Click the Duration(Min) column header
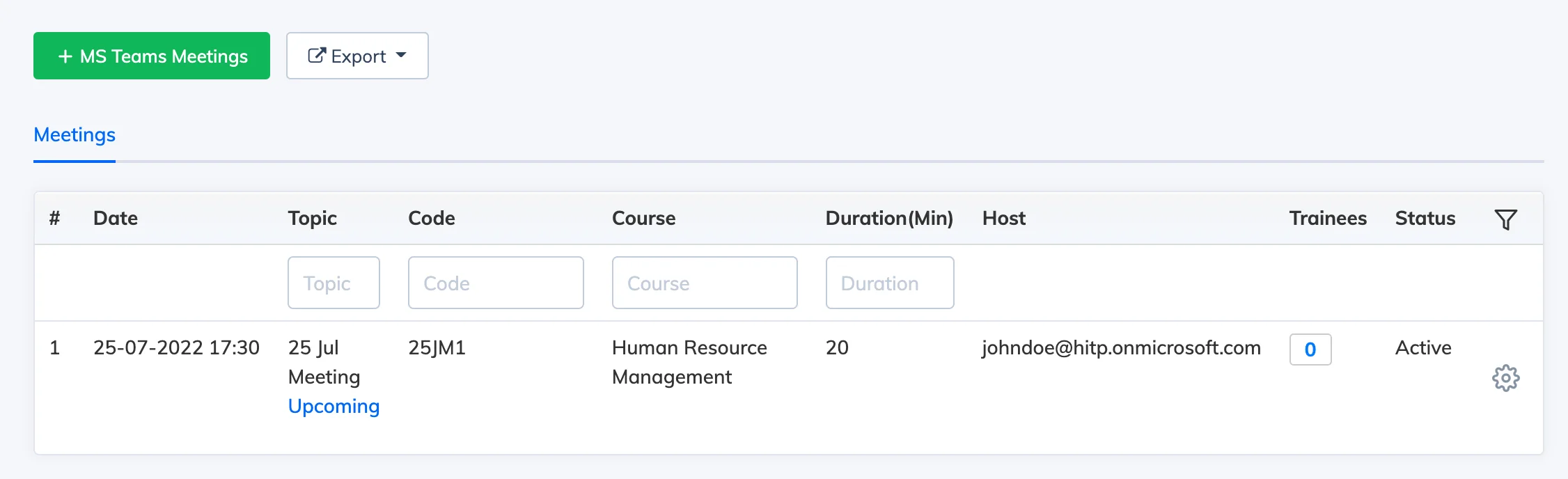The height and width of the screenshot is (479, 1568). coord(889,218)
